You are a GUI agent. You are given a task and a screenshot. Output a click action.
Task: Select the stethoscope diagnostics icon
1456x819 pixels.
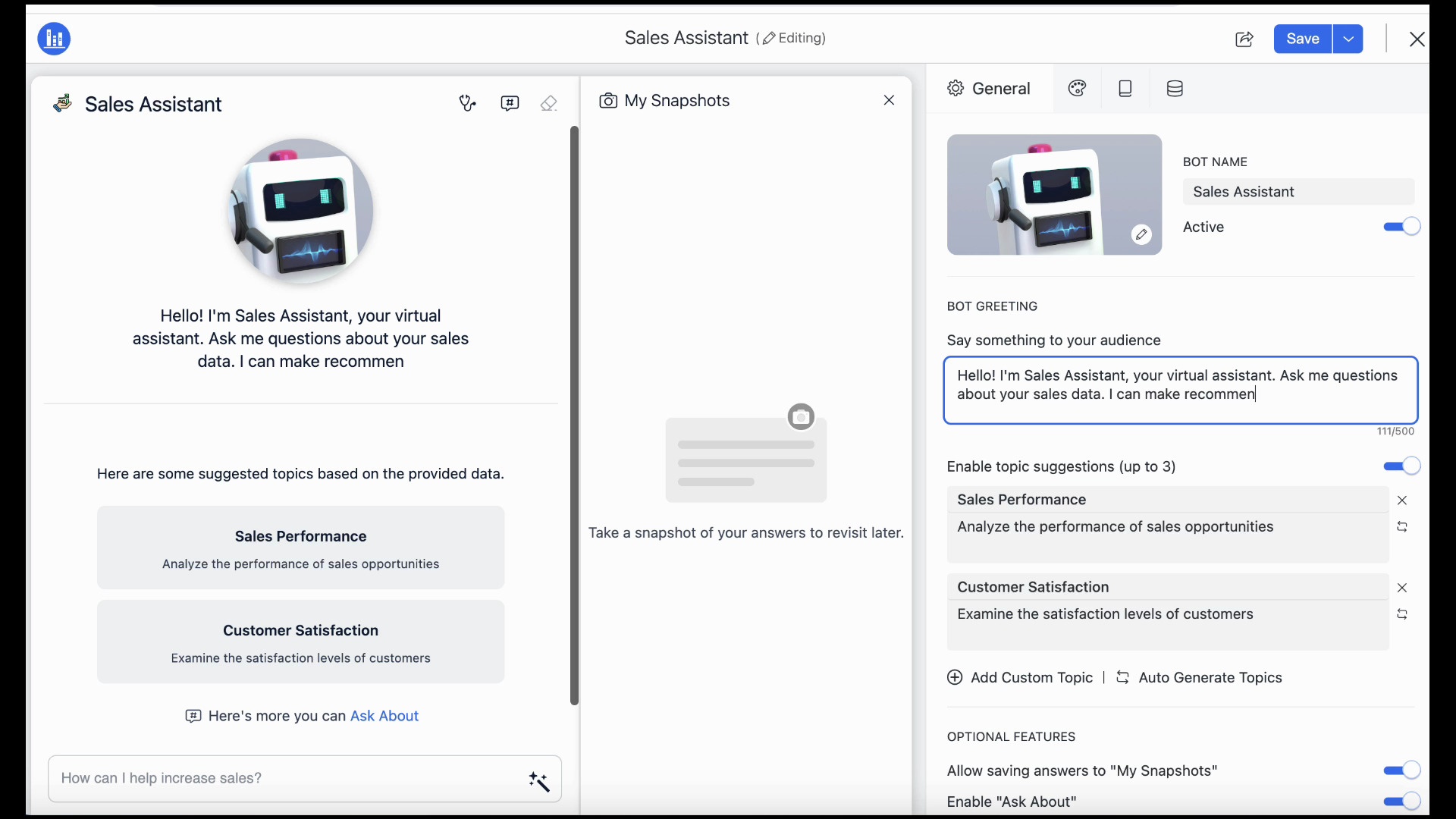tap(468, 103)
